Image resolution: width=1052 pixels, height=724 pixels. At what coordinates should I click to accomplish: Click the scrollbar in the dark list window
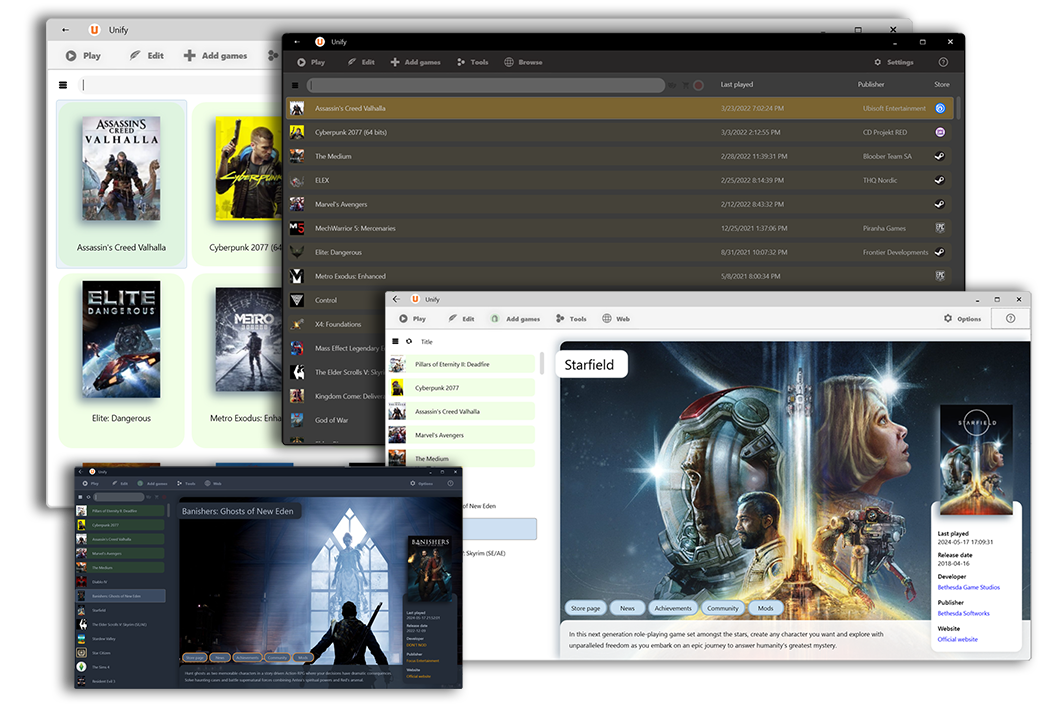(x=959, y=109)
